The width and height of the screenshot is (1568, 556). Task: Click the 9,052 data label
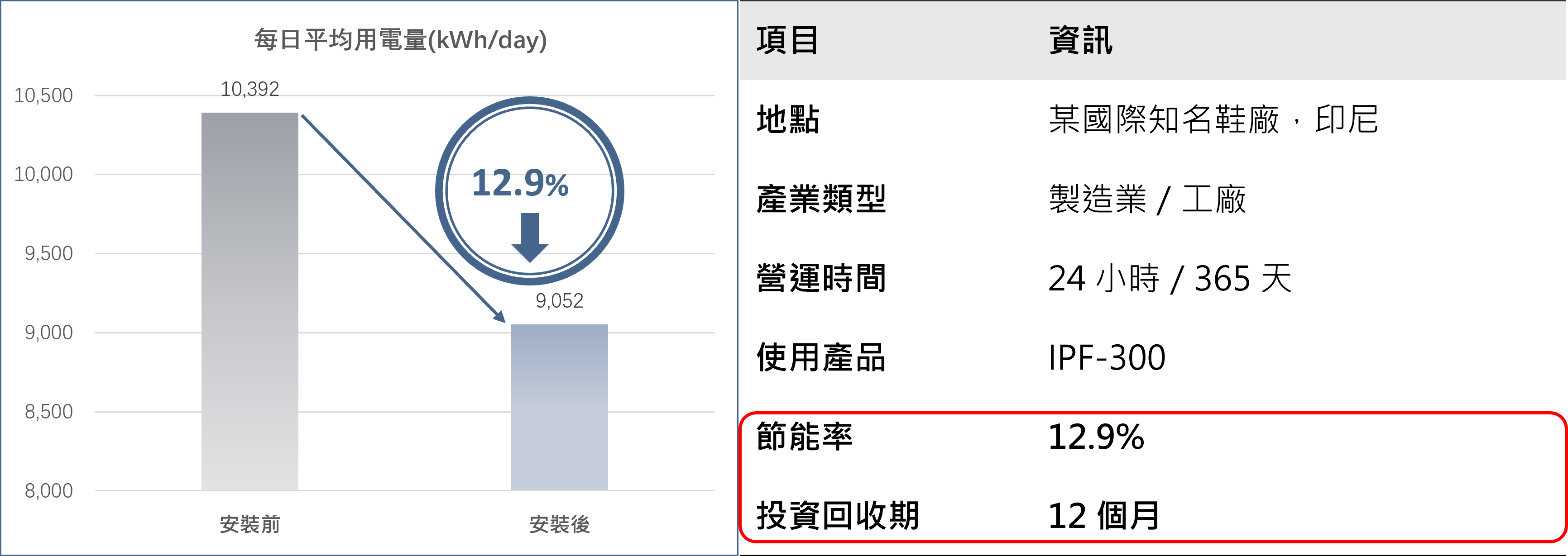click(559, 300)
